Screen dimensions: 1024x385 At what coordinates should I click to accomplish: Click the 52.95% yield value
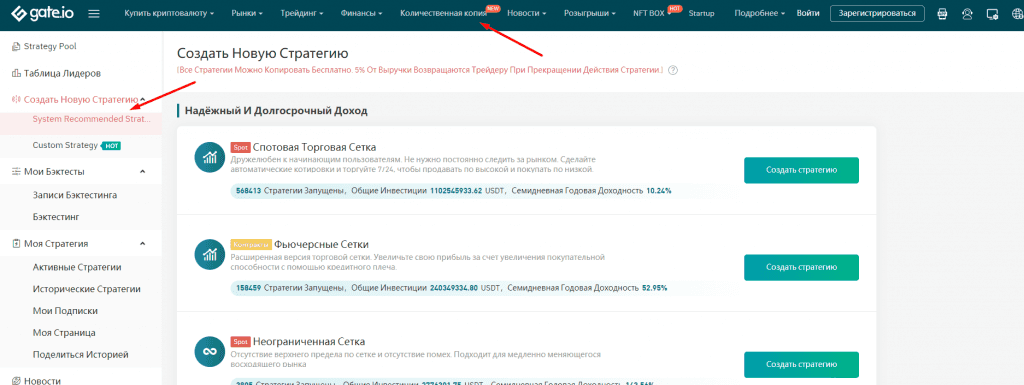click(654, 288)
